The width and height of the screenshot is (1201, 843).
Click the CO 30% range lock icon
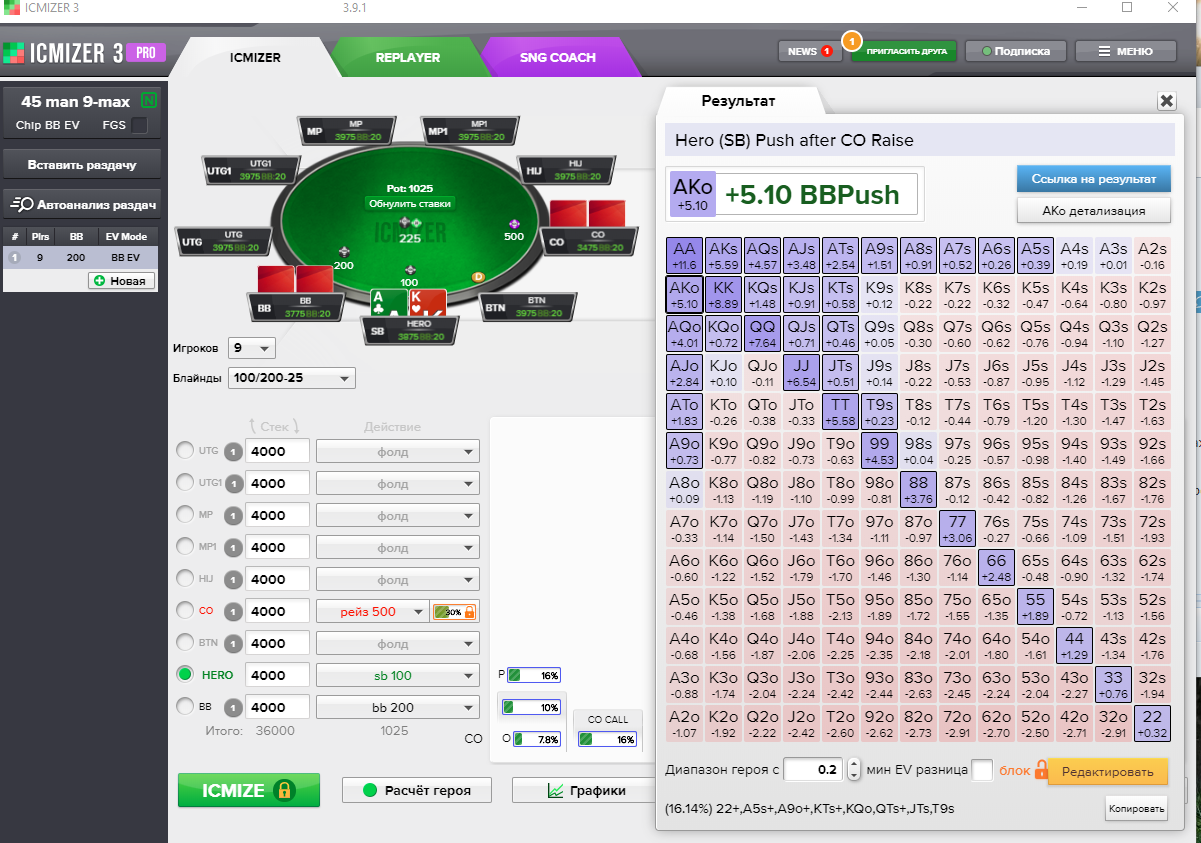click(468, 611)
